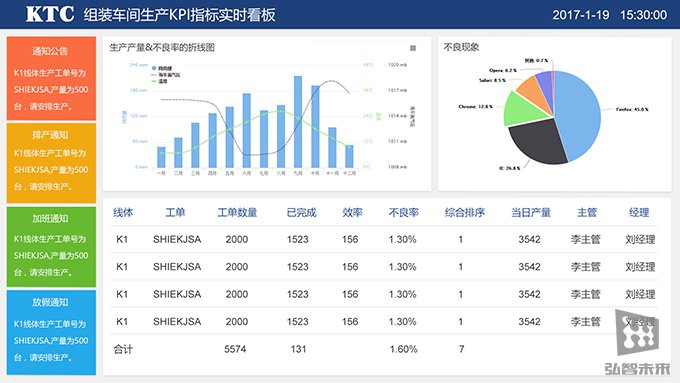Toggle the dark pressure line legend entry

165,75
